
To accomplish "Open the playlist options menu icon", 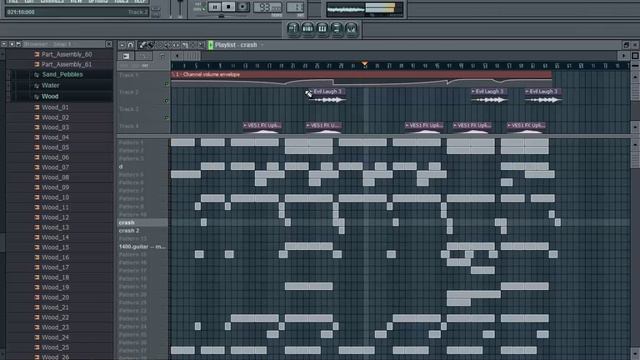I will click(122, 45).
